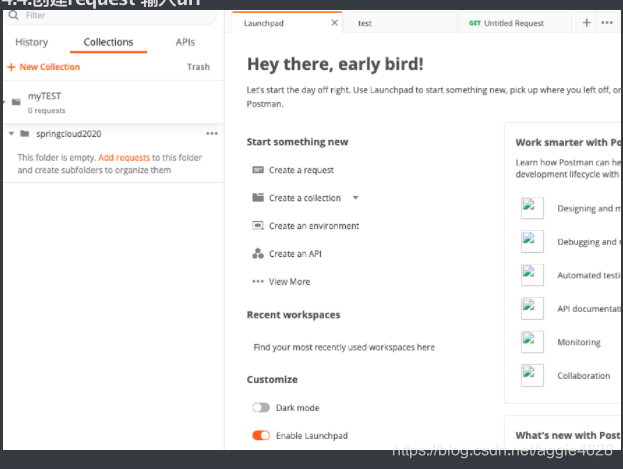Click the Collaboration thumbnail image
Viewport: 623px width, 469px height.
click(x=532, y=375)
